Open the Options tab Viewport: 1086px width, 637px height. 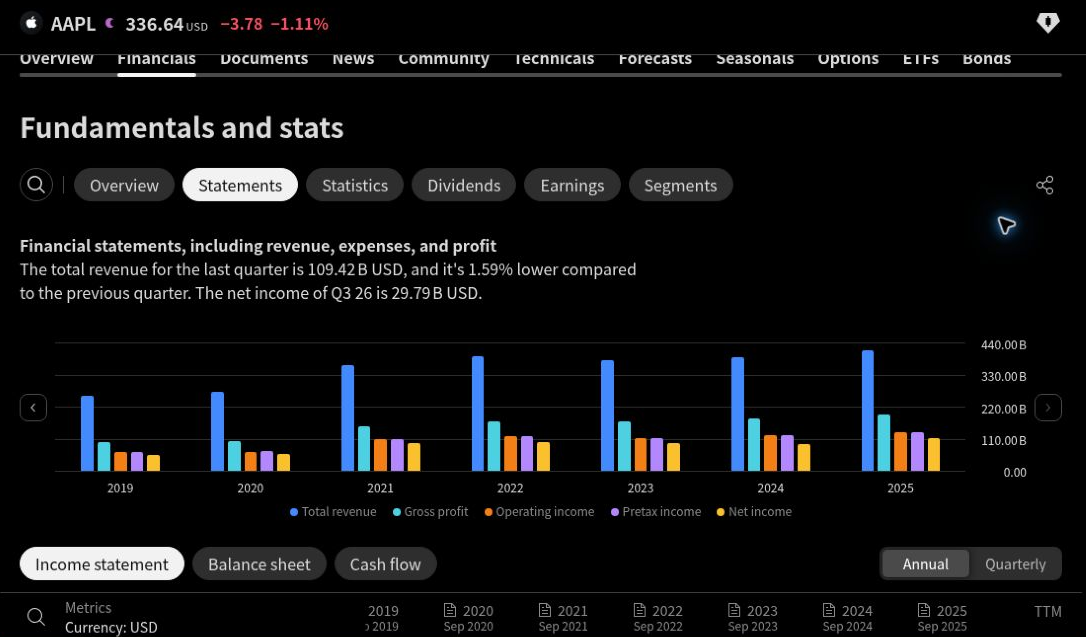[848, 59]
